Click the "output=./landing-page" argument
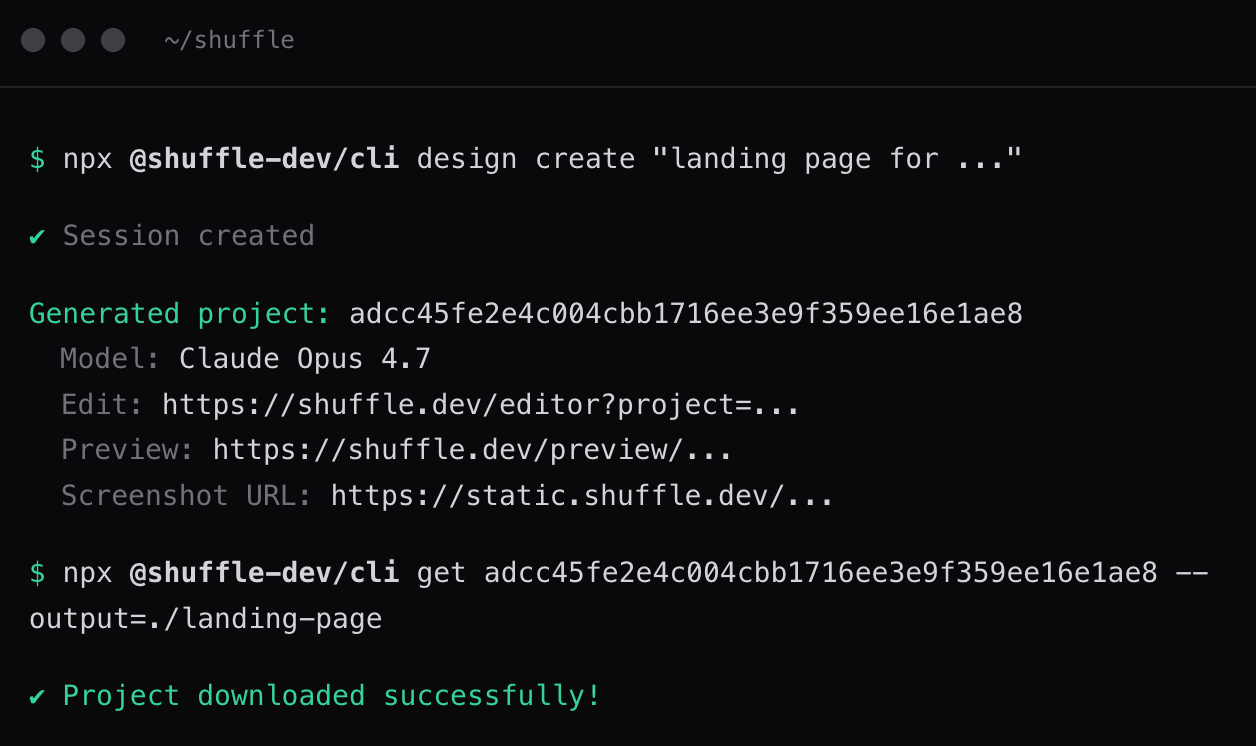 (x=206, y=619)
